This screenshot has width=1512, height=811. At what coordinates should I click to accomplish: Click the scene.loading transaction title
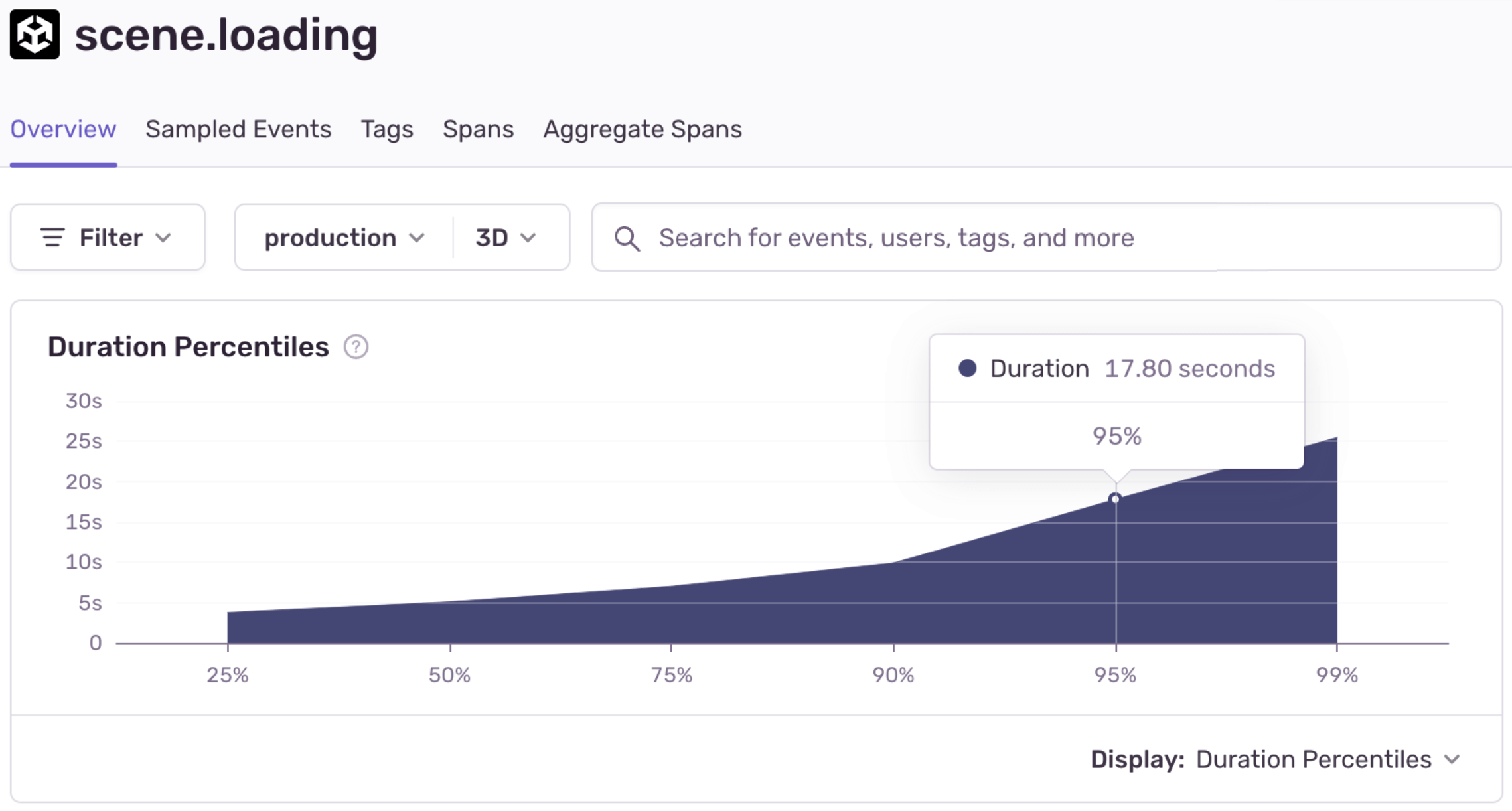[226, 36]
